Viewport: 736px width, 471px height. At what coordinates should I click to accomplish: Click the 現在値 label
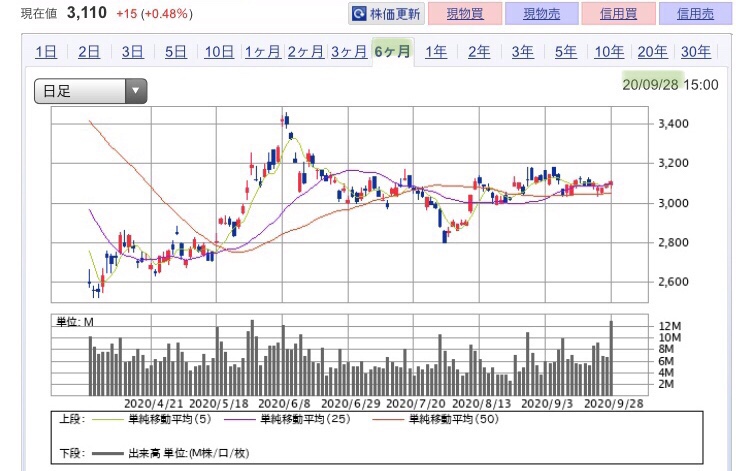pos(39,14)
